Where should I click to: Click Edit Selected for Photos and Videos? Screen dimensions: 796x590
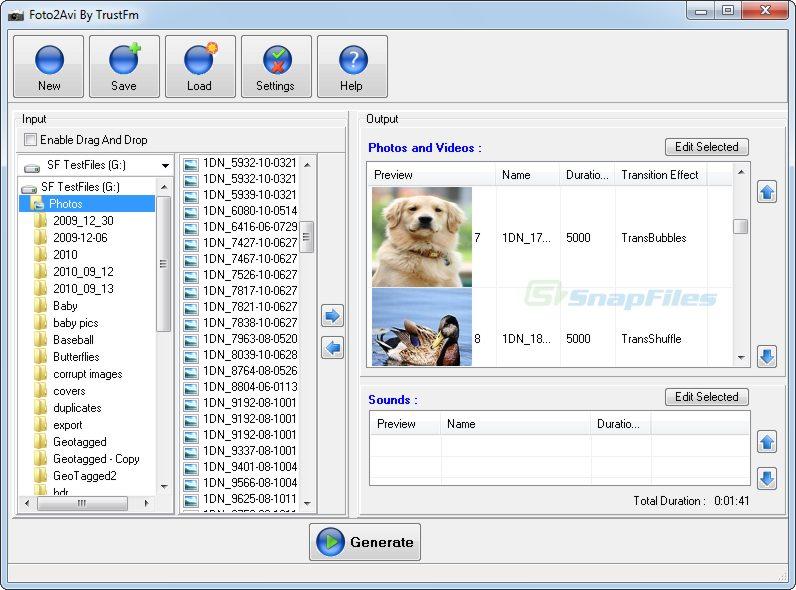[706, 147]
